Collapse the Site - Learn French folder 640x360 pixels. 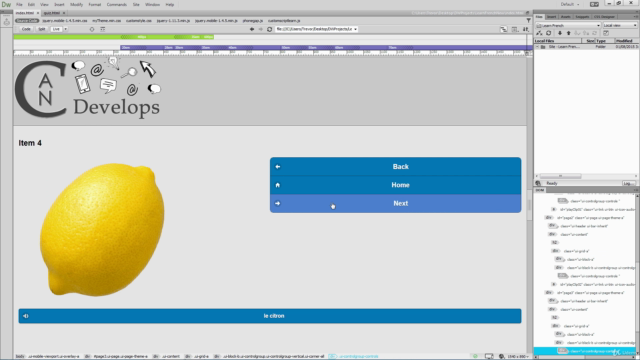[x=537, y=47]
